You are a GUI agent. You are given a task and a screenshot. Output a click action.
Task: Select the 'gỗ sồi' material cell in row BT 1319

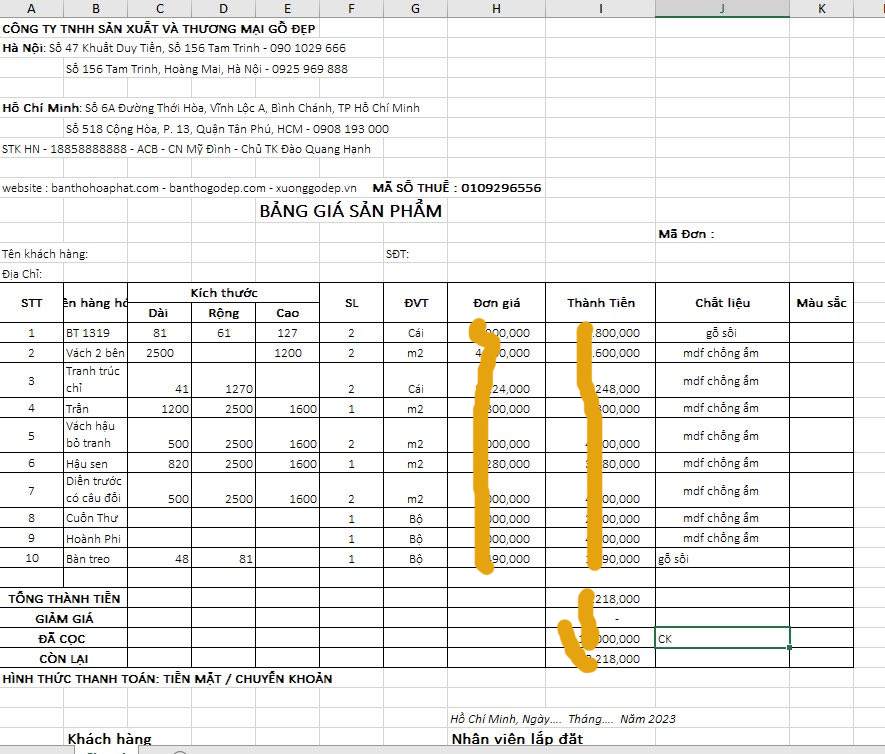tap(722, 333)
